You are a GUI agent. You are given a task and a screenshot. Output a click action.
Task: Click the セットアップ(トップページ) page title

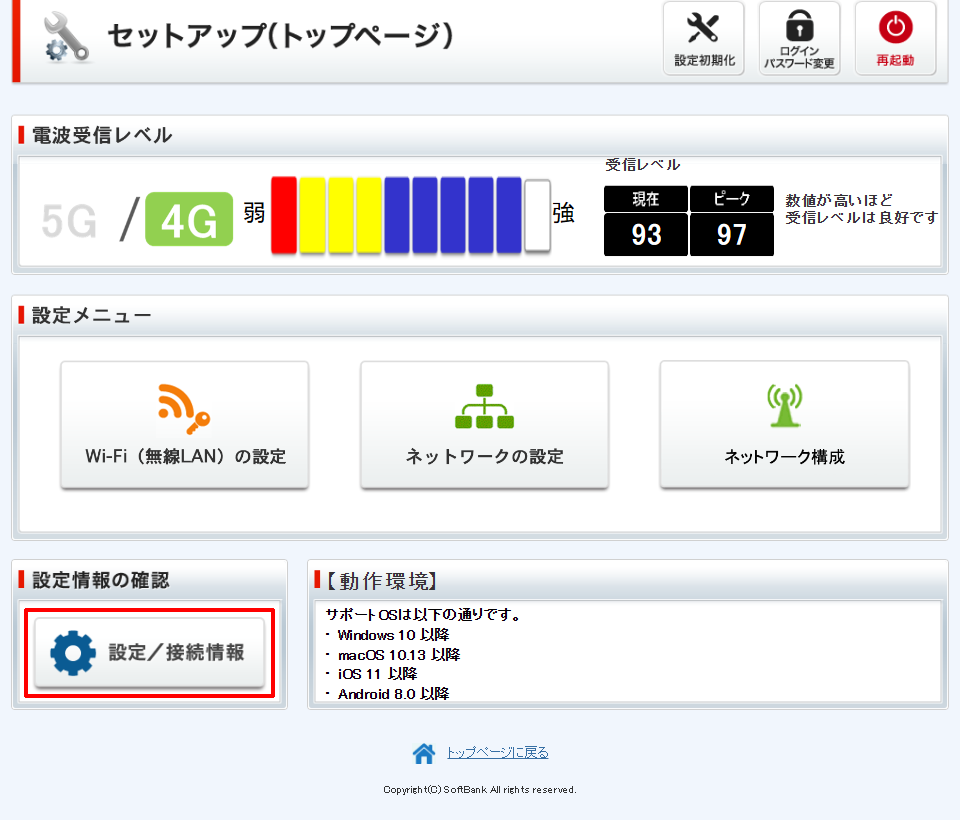(x=280, y=36)
